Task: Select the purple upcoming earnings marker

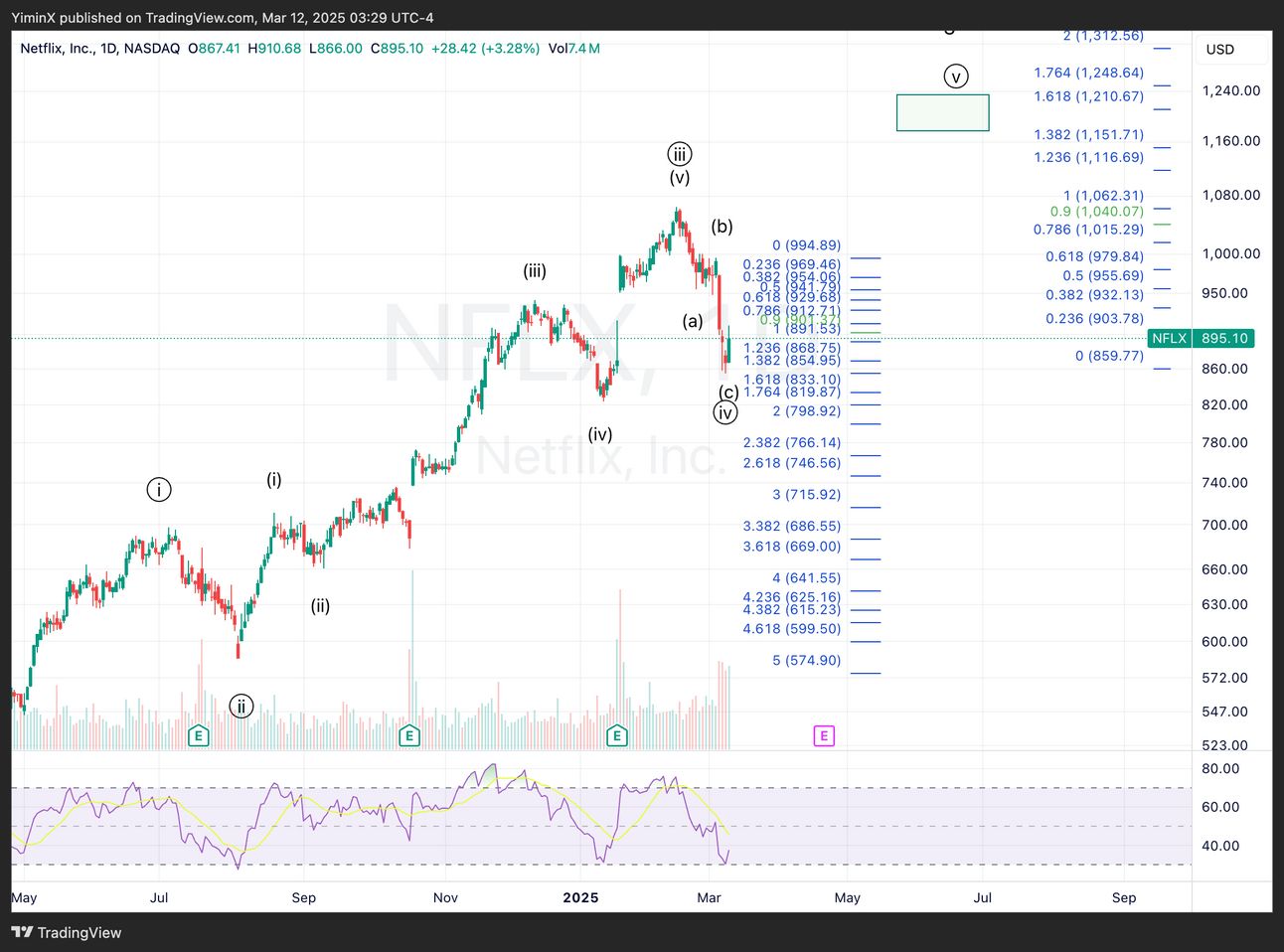Action: click(x=823, y=735)
